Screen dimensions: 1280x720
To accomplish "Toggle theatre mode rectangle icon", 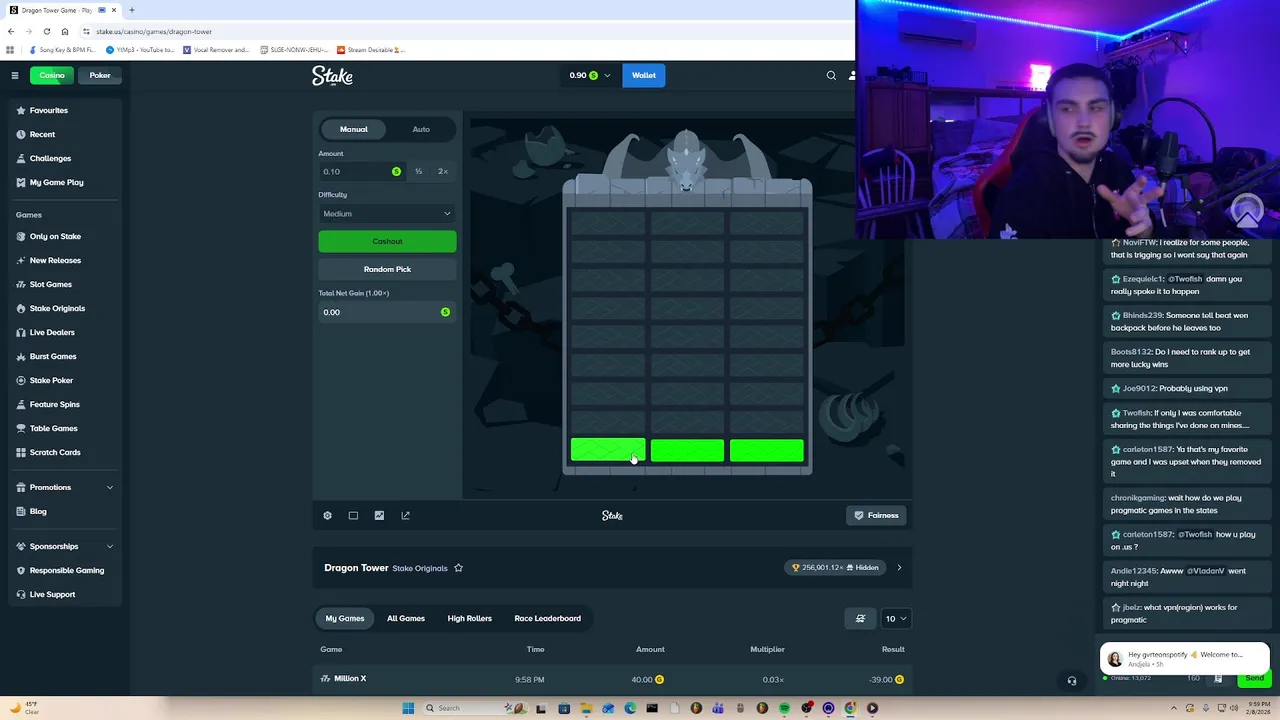I will click(x=353, y=515).
